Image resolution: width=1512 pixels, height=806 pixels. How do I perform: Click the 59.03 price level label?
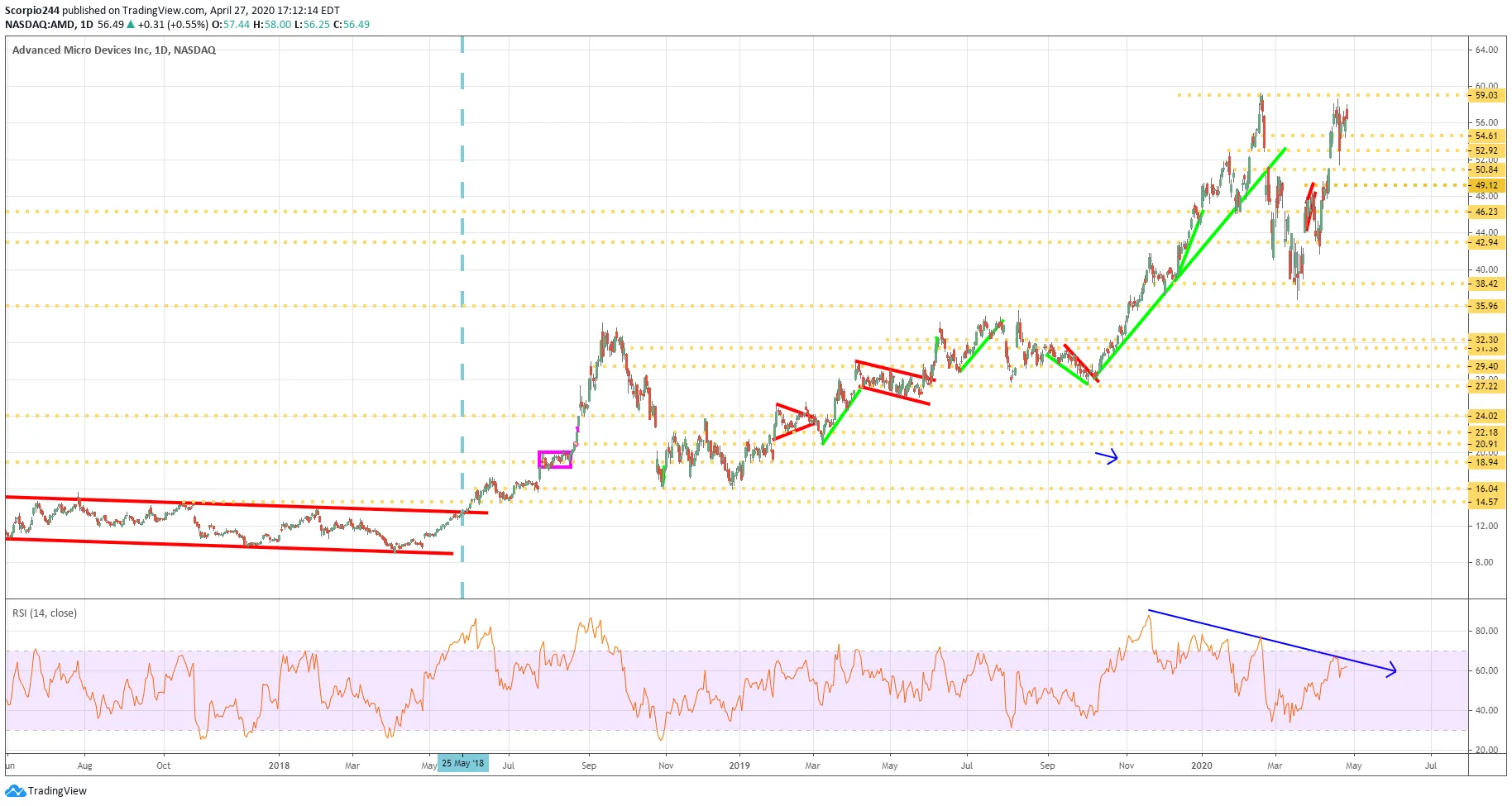click(x=1486, y=95)
